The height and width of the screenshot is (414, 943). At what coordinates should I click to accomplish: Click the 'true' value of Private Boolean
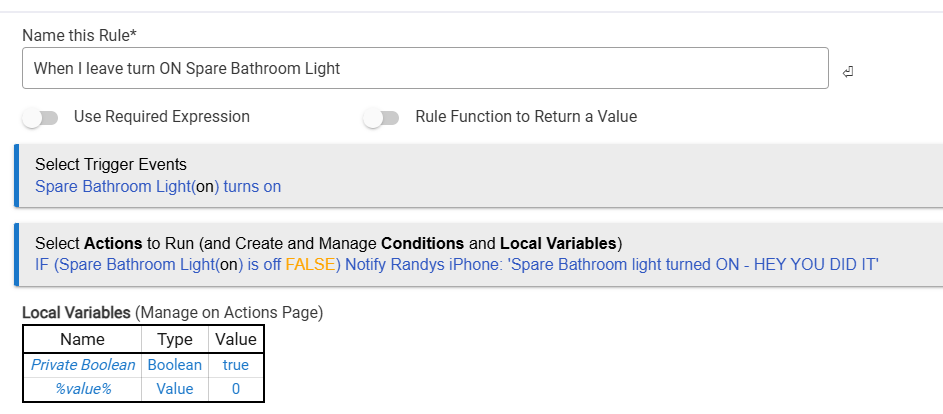click(x=236, y=365)
